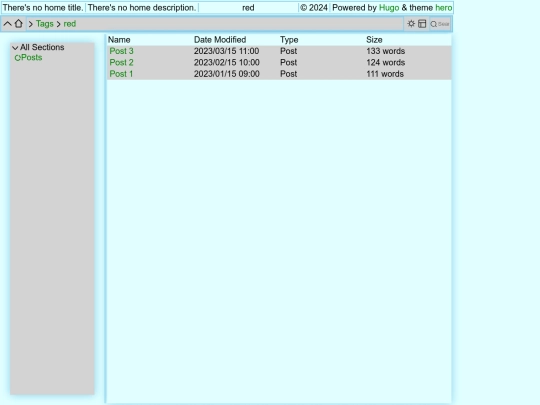This screenshot has height=405, width=540.
Task: Open the Post 3 link
Action: (121, 51)
